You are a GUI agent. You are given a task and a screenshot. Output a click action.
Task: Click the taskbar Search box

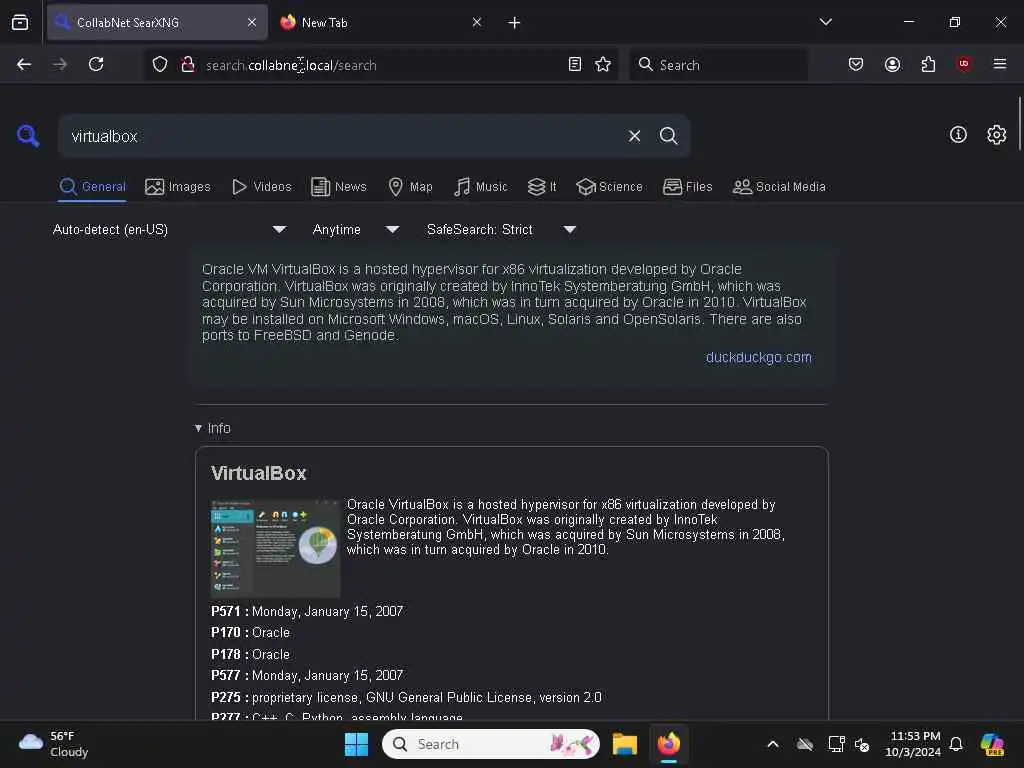pyautogui.click(x=490, y=744)
